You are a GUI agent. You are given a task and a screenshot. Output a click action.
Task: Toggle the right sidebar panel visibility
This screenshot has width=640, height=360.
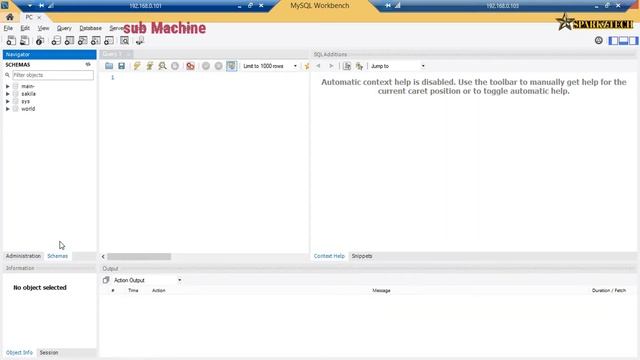tap(633, 40)
